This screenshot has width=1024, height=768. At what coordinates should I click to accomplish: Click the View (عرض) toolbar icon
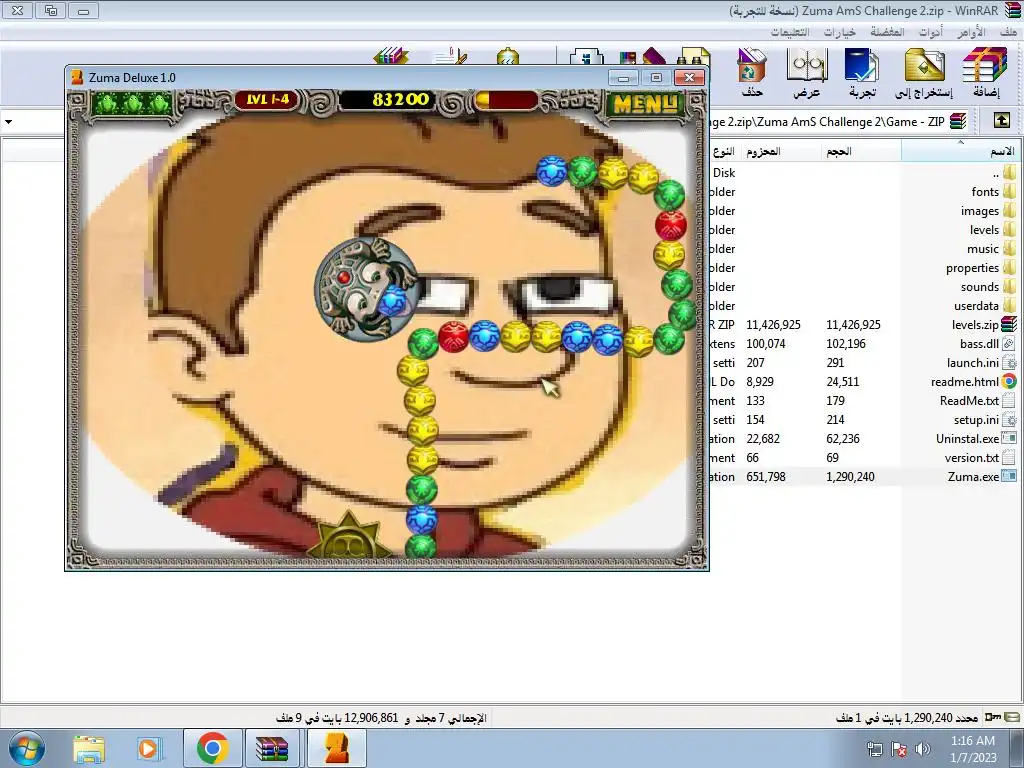click(x=807, y=72)
